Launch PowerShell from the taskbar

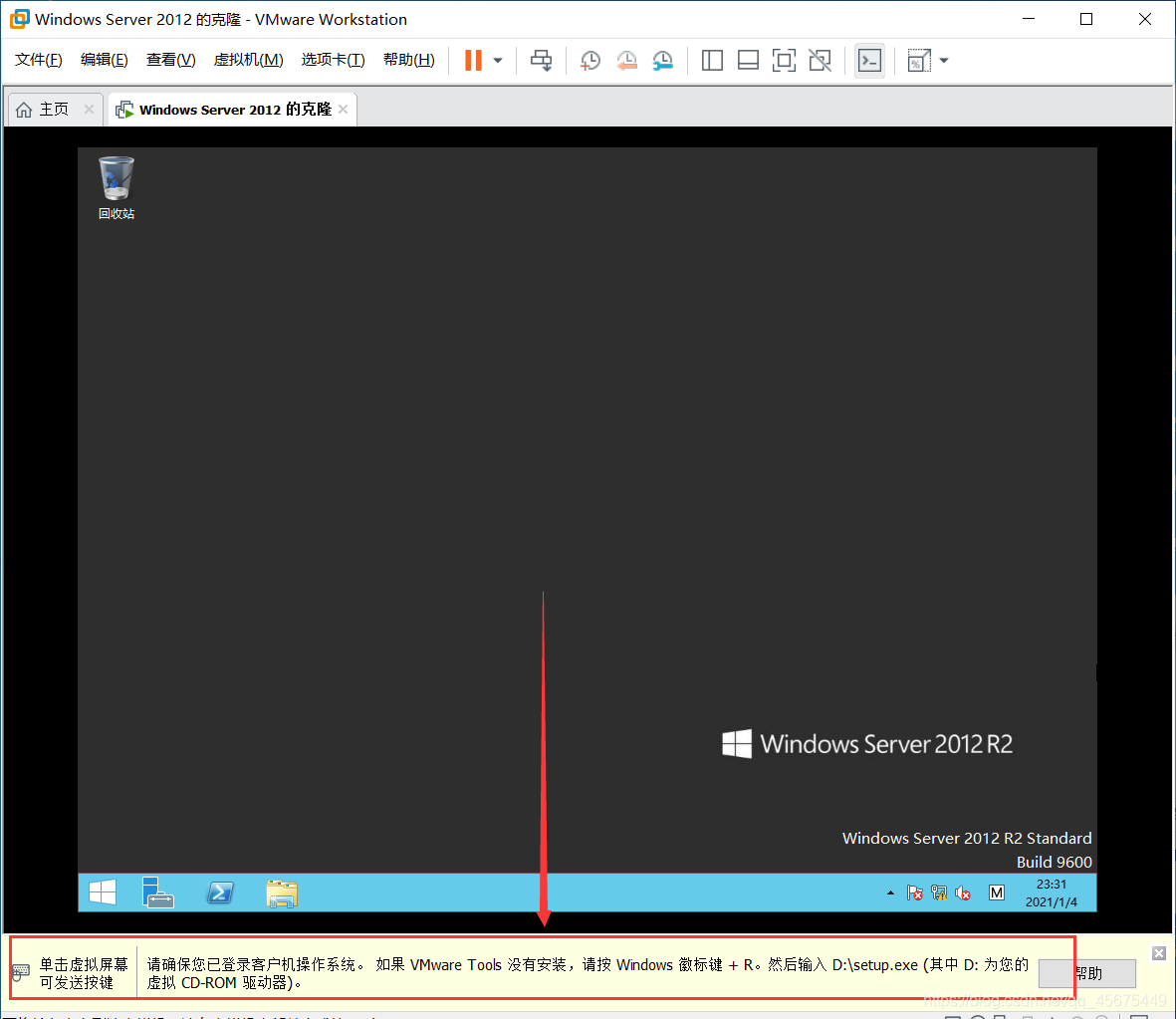click(219, 892)
